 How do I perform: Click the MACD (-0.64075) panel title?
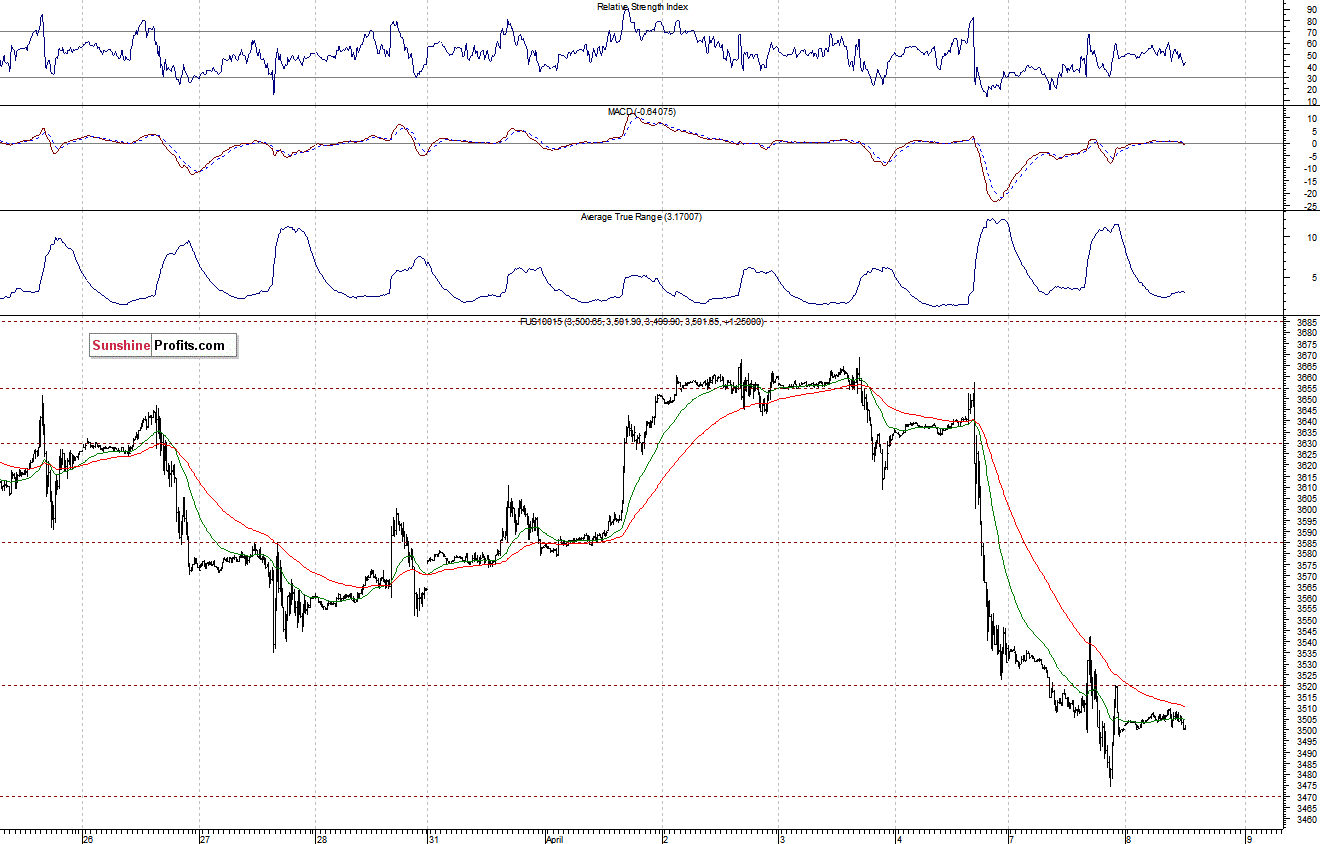(x=641, y=112)
